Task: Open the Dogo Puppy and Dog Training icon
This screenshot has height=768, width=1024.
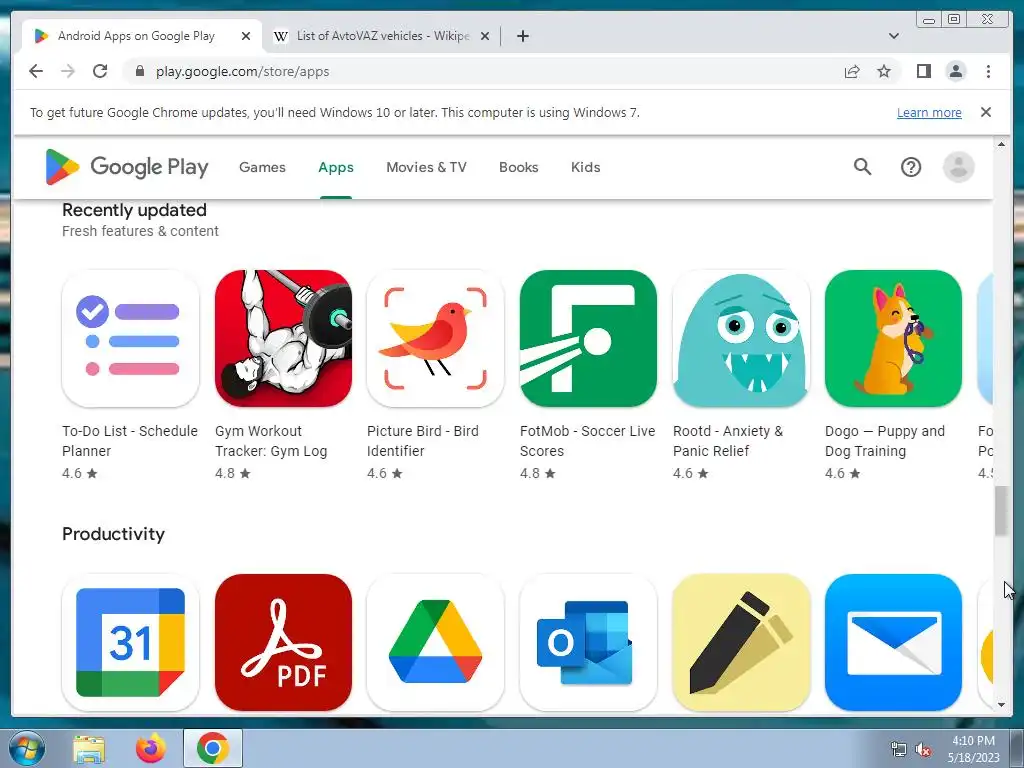Action: point(893,338)
